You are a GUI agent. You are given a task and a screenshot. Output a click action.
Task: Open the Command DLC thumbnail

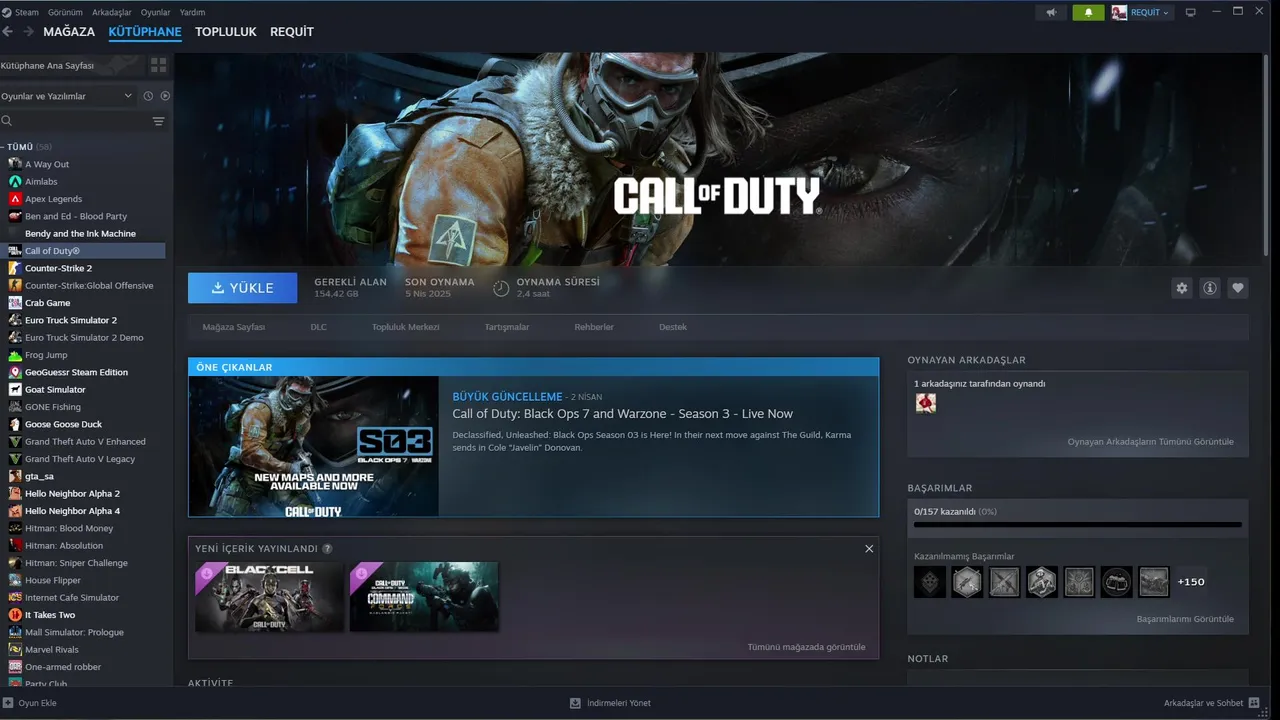coord(424,597)
